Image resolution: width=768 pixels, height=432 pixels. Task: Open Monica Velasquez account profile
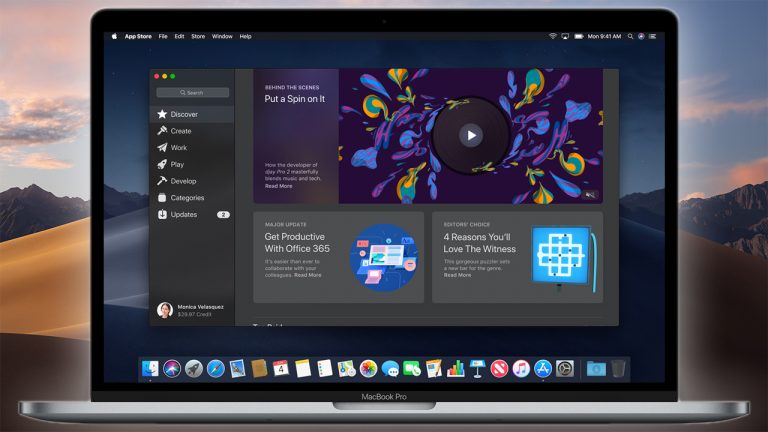191,310
